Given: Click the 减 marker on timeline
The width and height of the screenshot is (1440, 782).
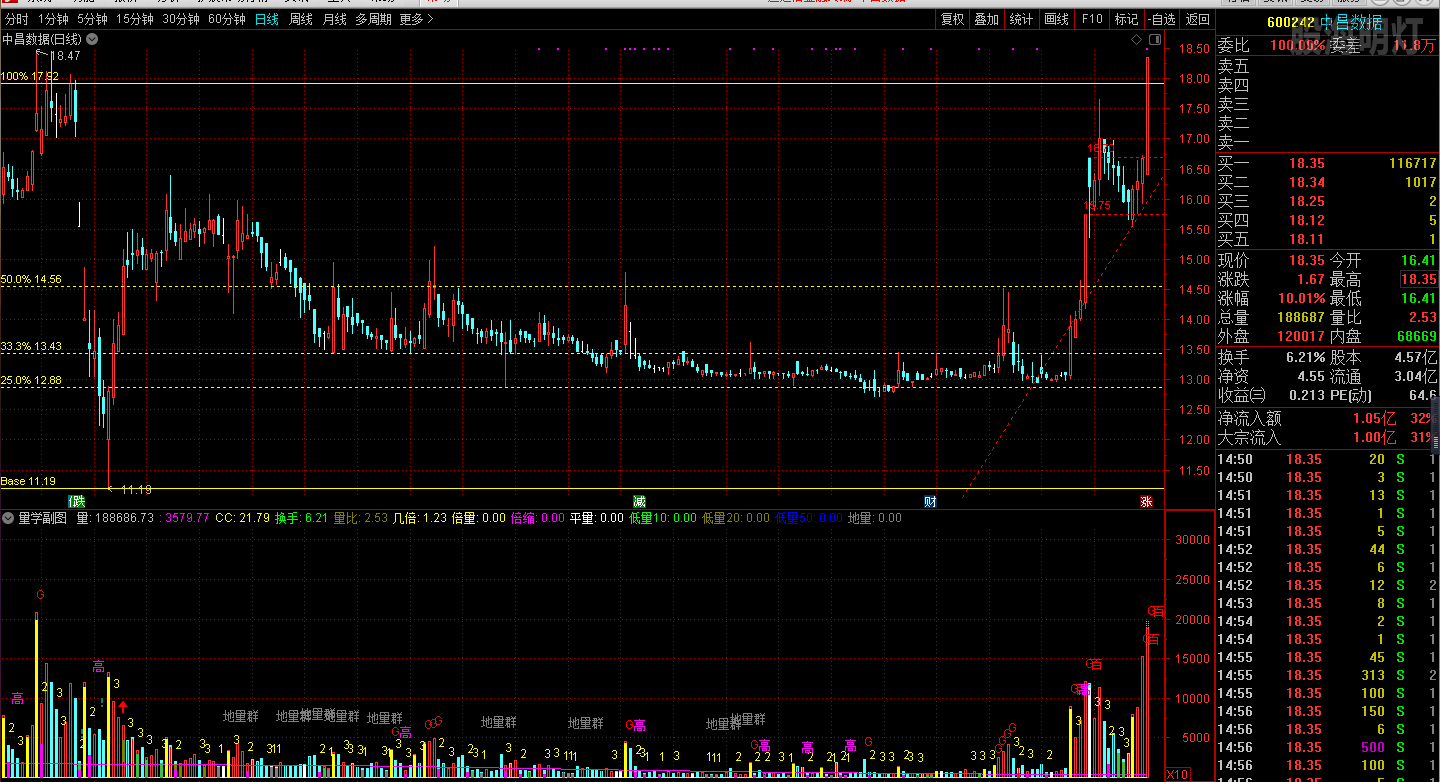Looking at the screenshot, I should tap(639, 501).
